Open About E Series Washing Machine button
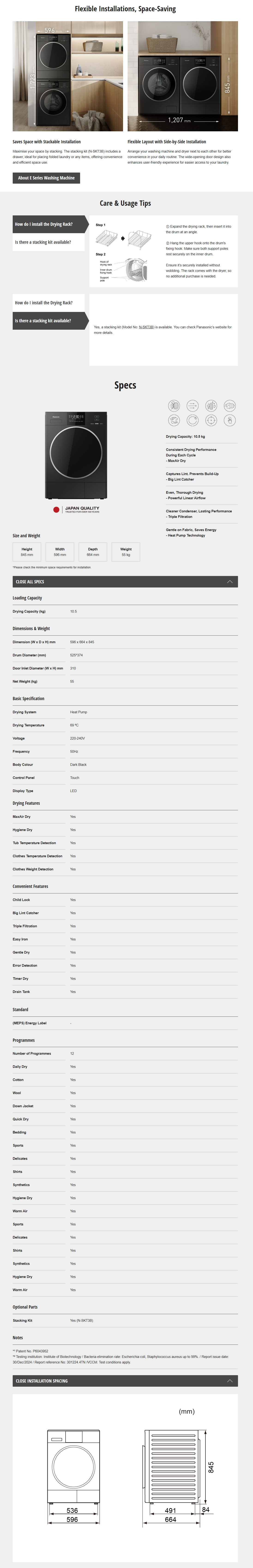 click(x=46, y=178)
